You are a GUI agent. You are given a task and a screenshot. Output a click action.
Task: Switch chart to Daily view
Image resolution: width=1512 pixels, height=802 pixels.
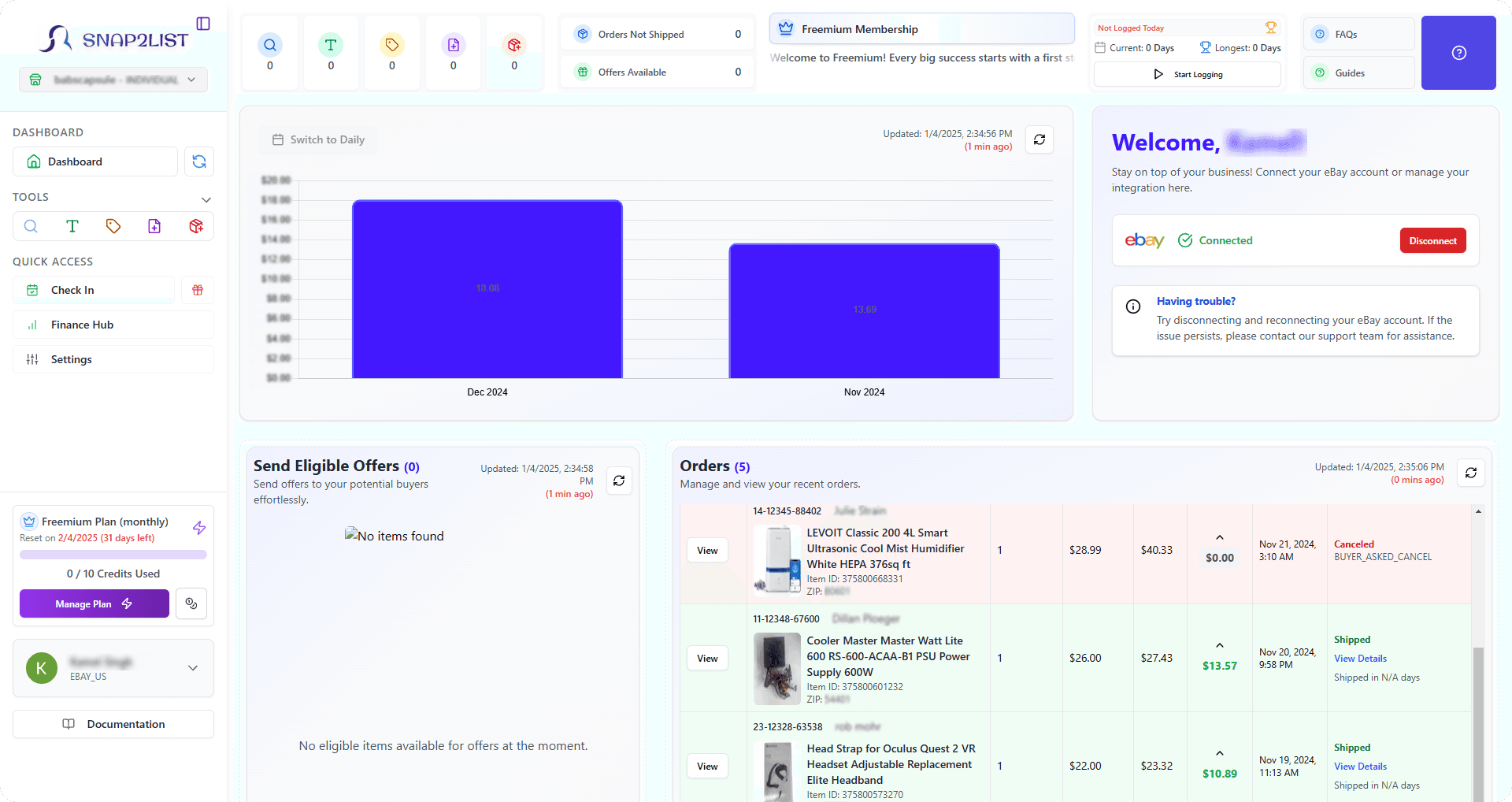[x=319, y=139]
